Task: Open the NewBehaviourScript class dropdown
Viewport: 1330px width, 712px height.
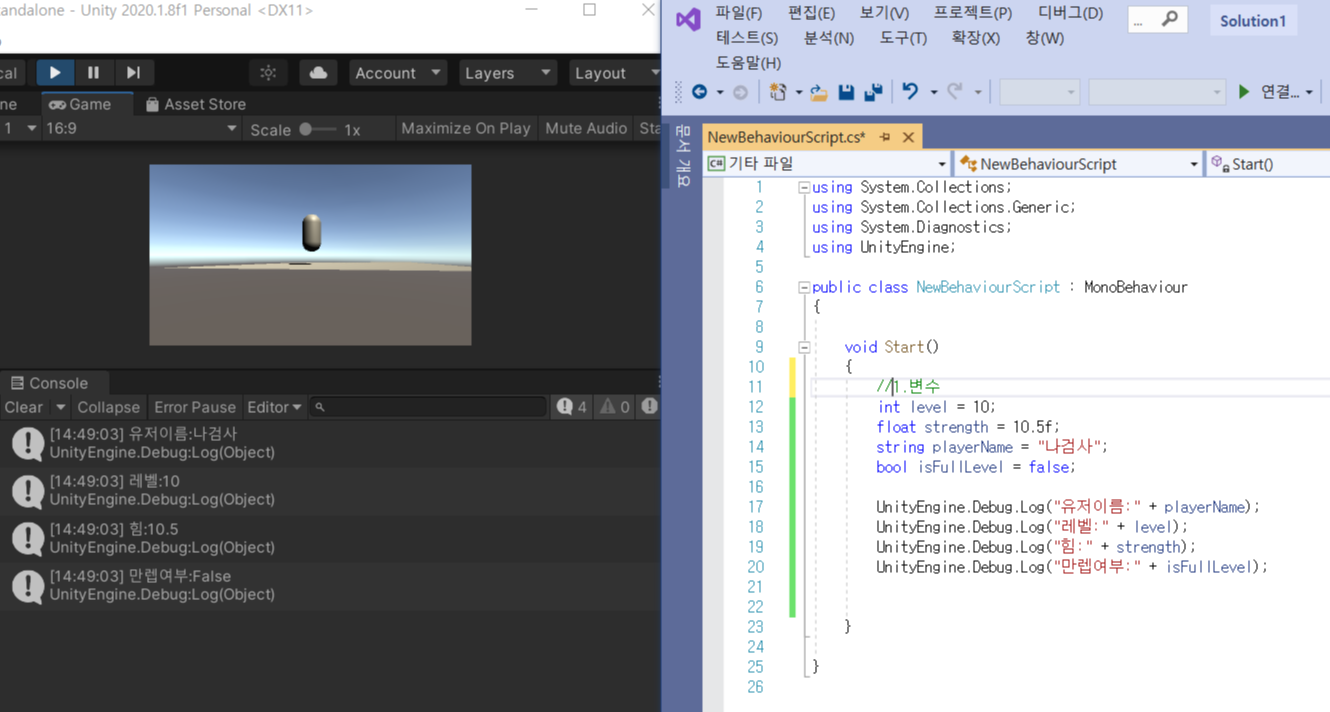Action: pos(1079,163)
